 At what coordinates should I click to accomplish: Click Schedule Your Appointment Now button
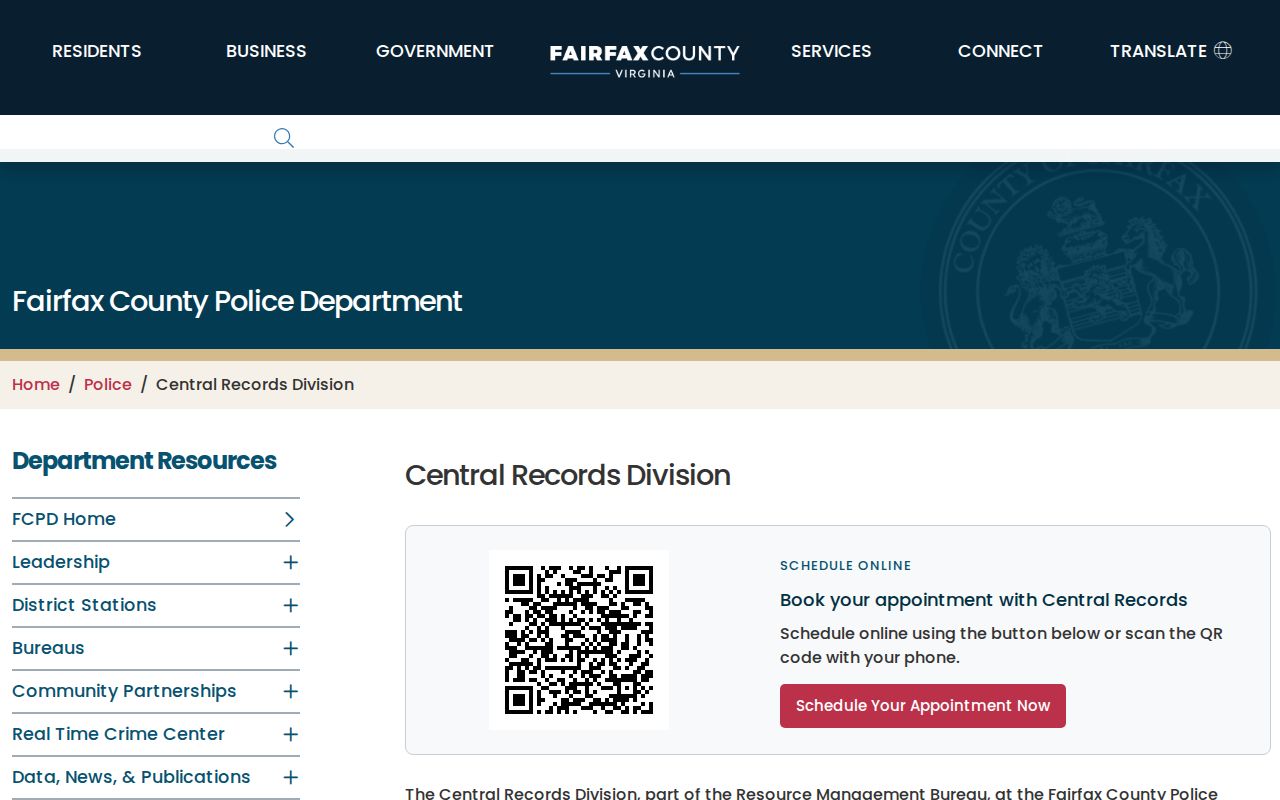tap(923, 706)
